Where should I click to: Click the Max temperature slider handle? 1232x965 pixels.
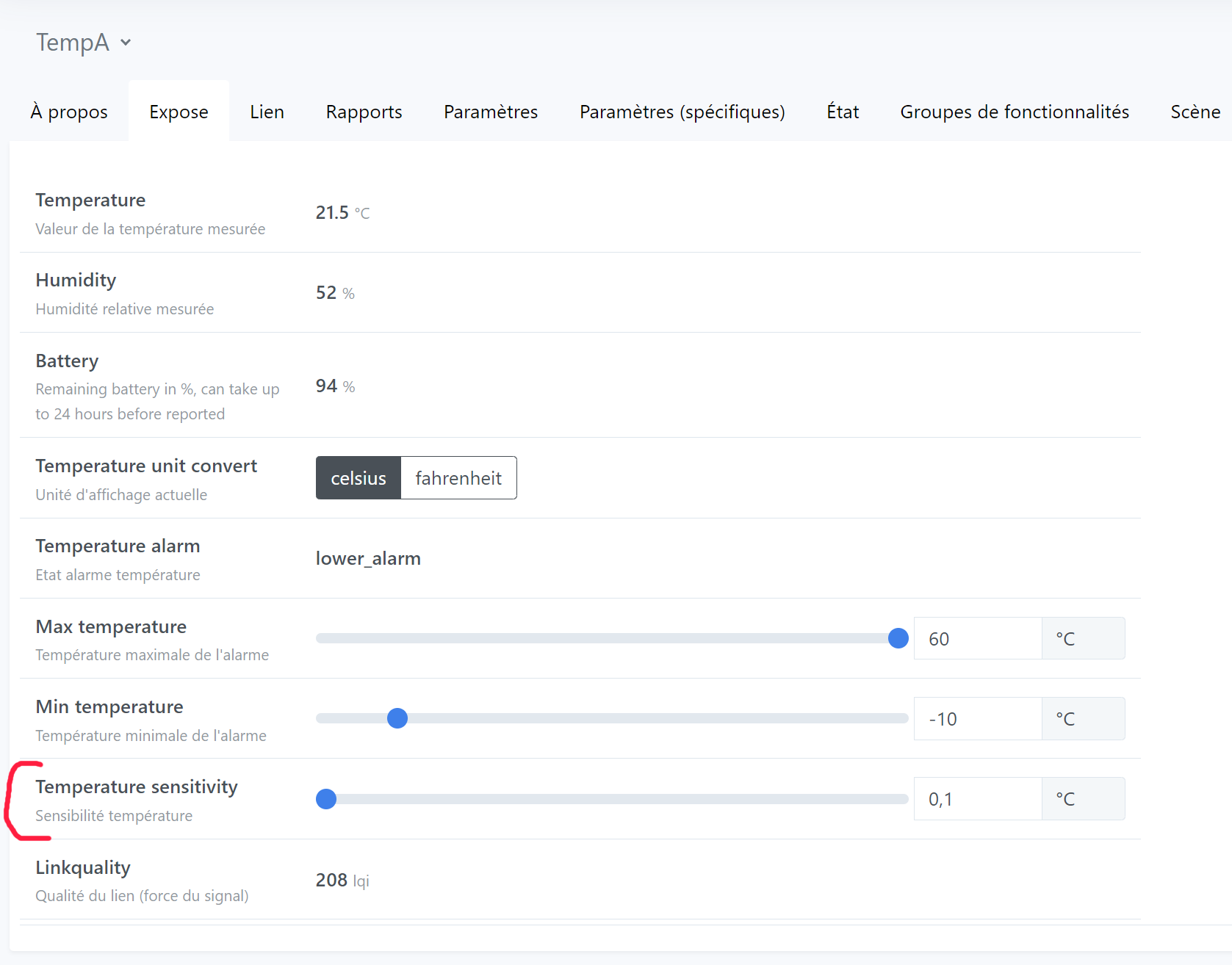tap(898, 638)
